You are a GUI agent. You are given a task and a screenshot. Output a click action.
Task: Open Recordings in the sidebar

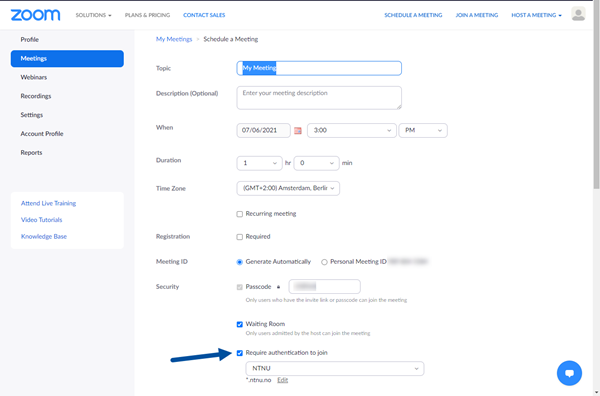pos(36,96)
